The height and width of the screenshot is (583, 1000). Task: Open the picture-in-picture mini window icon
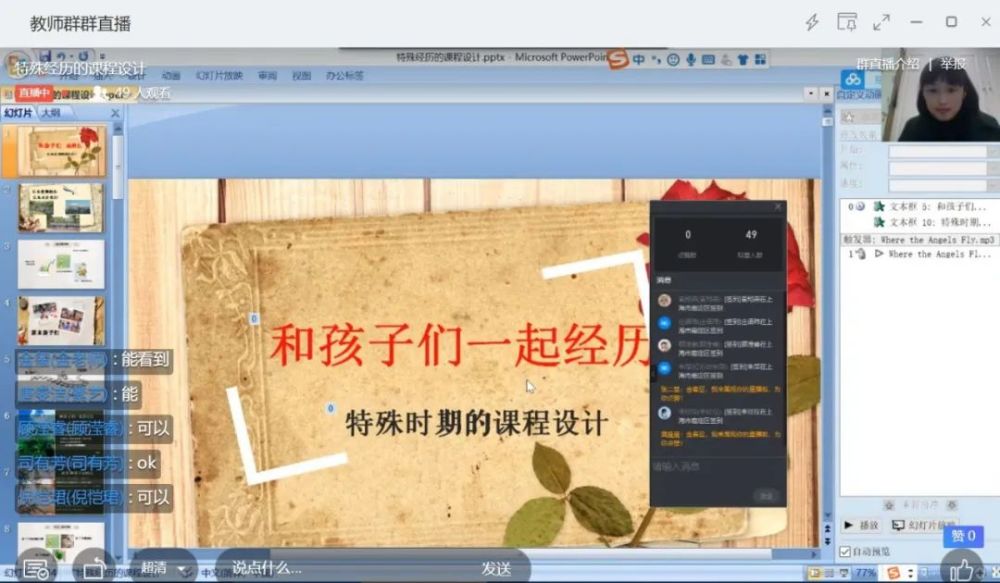point(847,22)
